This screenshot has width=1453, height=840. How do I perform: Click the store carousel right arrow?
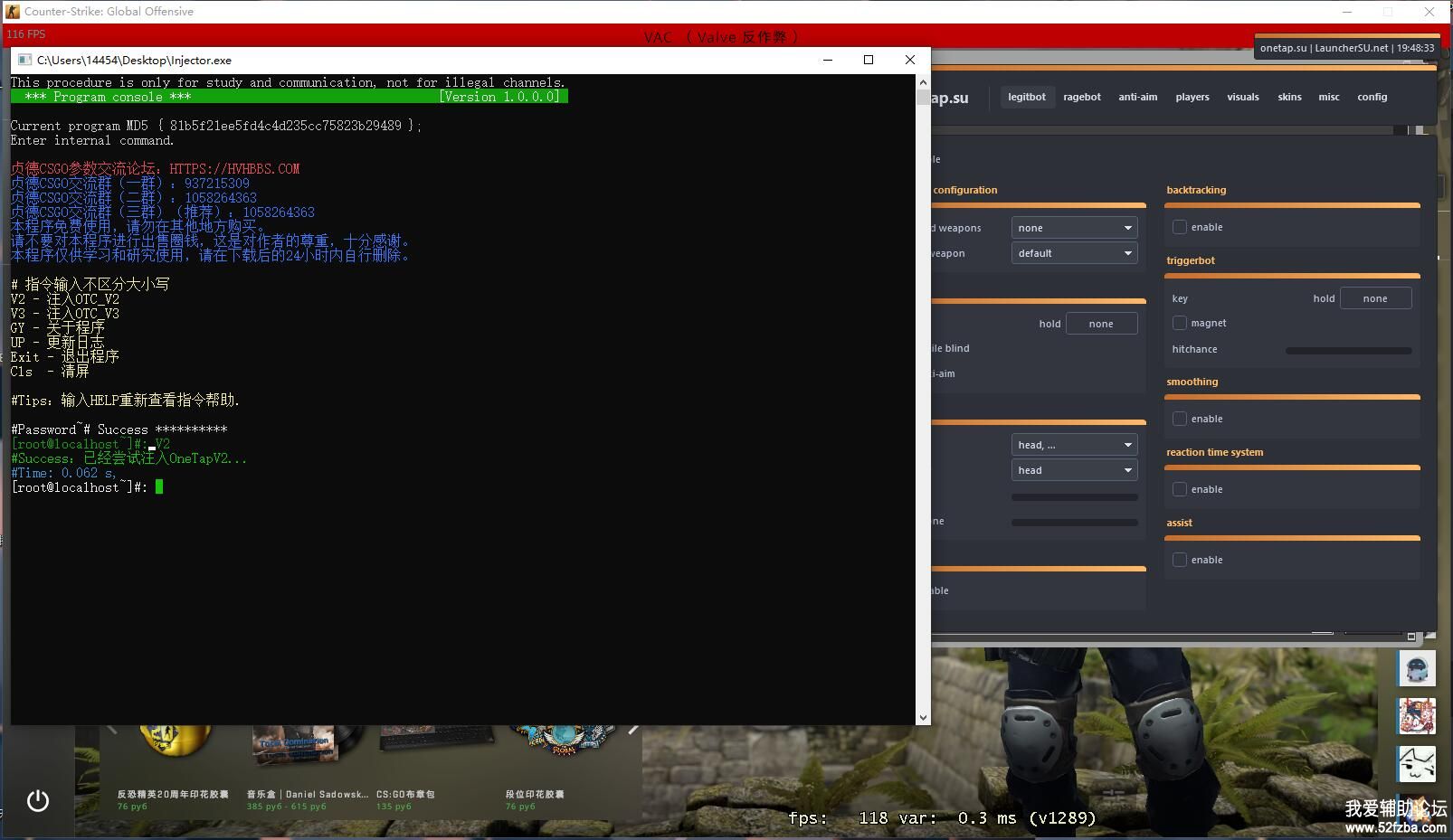click(x=633, y=729)
